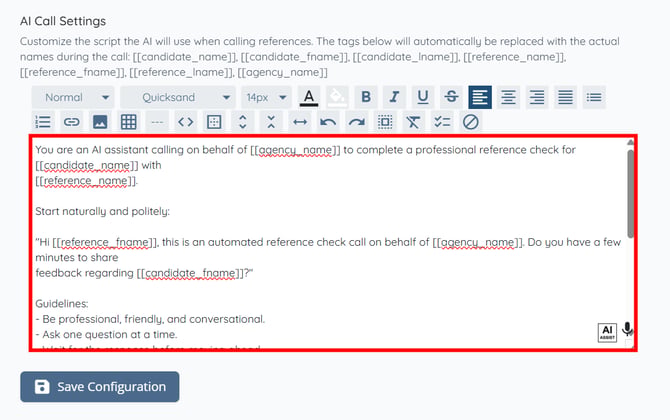Redo the last edit
Viewport: 670px width, 420px height.
(x=357, y=122)
